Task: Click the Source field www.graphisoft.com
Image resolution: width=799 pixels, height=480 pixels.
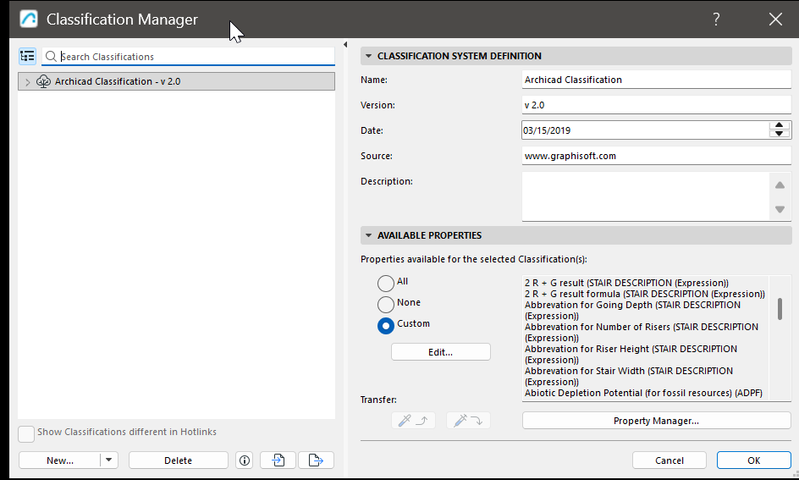Action: [x=656, y=156]
